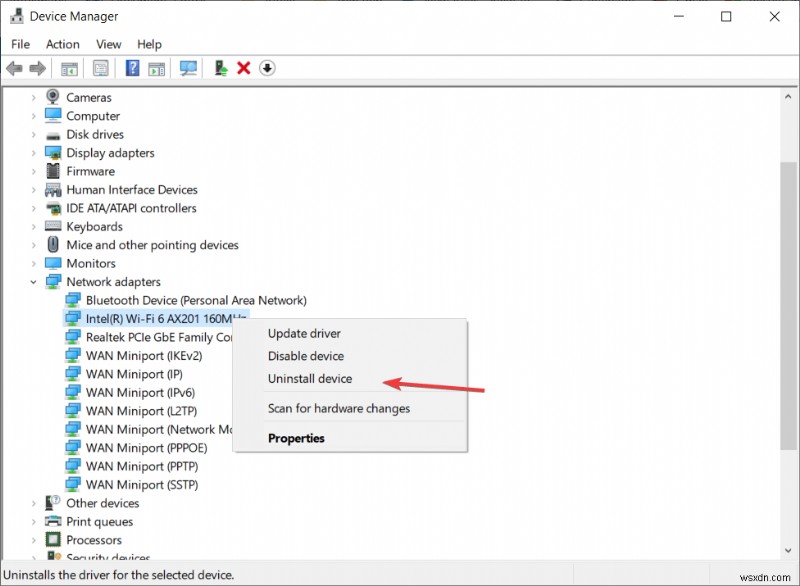Click the red X uninstall toolbar icon
The height and width of the screenshot is (586, 800).
pos(242,68)
